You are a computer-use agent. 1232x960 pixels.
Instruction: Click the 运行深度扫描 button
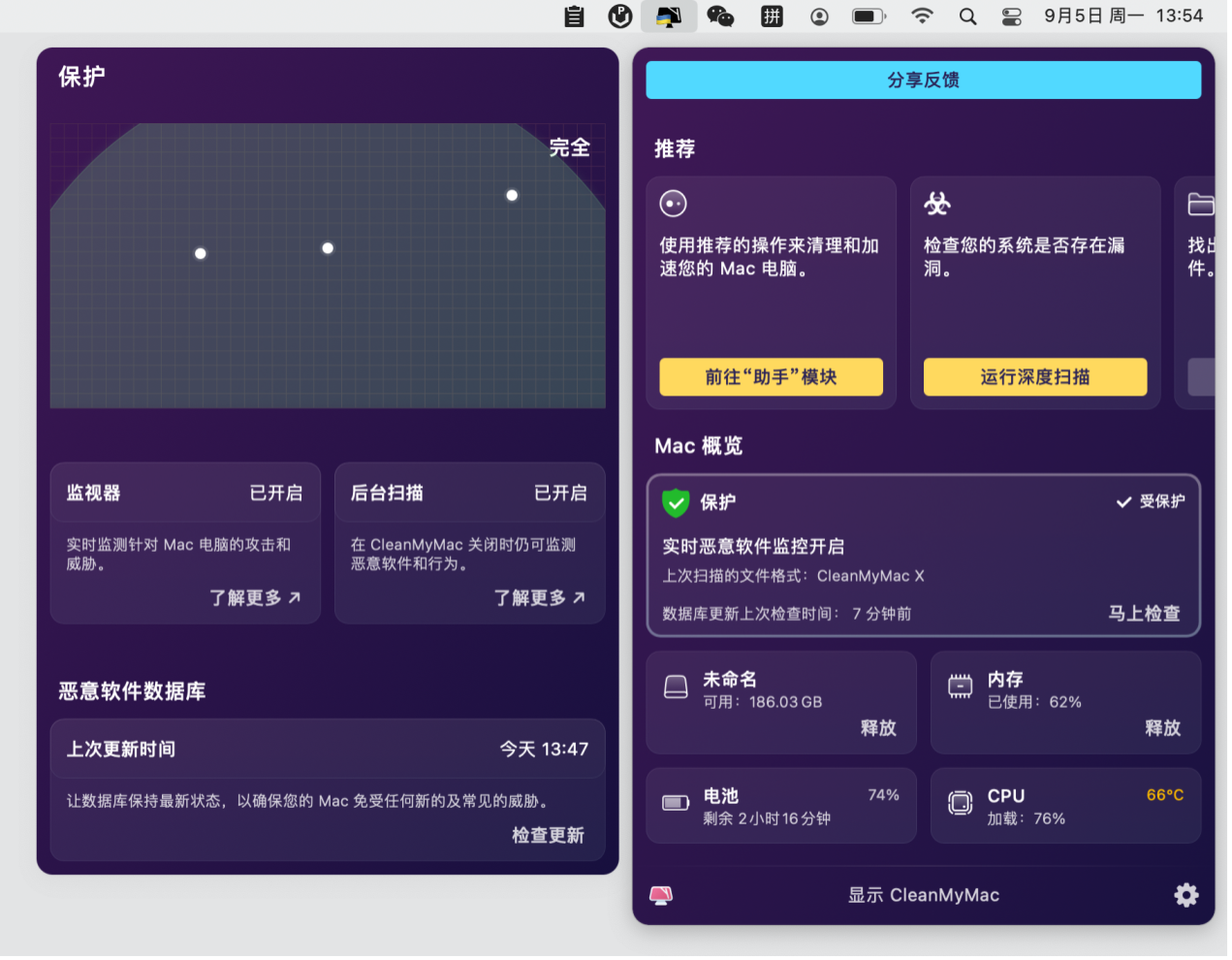tap(1034, 377)
